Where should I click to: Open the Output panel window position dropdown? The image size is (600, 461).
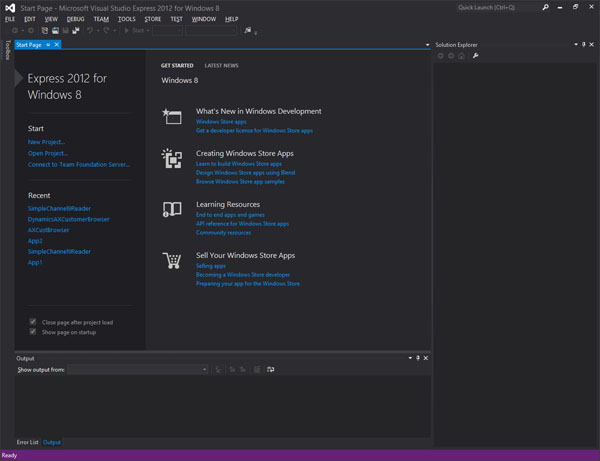tap(410, 358)
